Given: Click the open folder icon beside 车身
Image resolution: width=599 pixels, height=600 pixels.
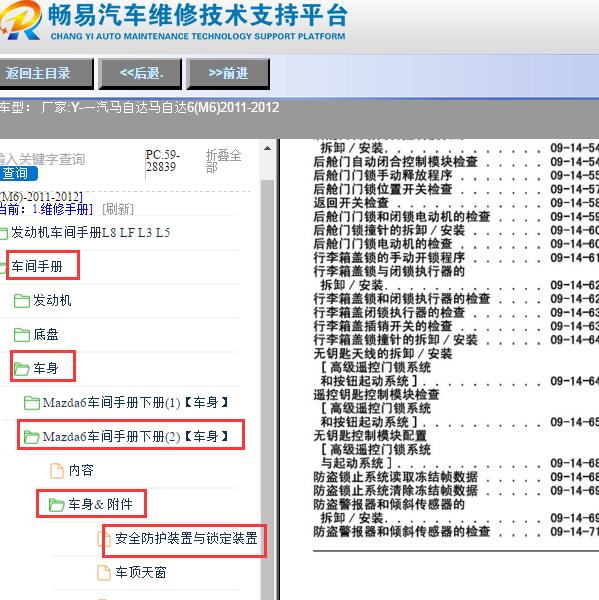Looking at the screenshot, I should tap(22, 368).
